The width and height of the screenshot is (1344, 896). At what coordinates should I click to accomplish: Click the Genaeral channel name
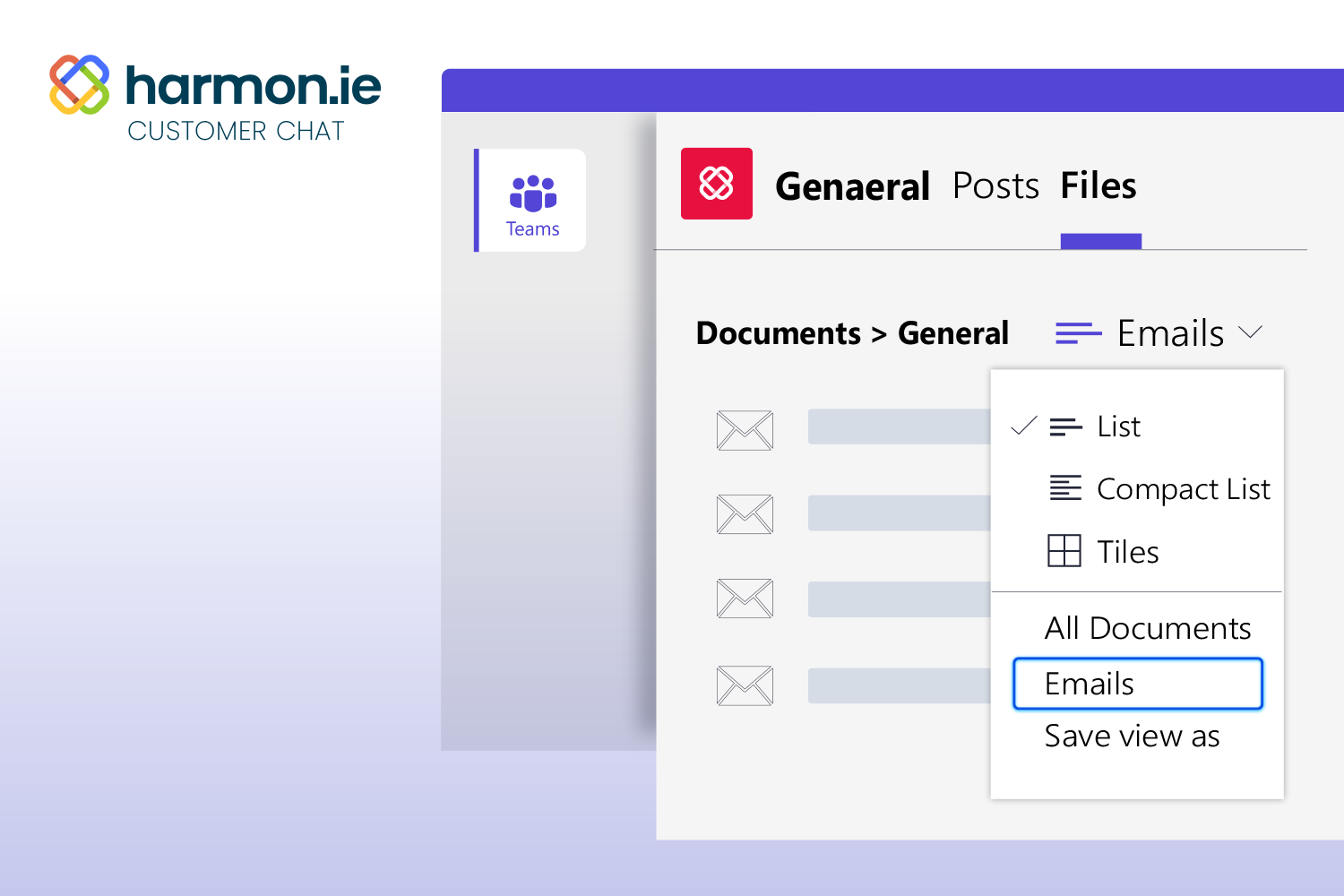[852, 186]
